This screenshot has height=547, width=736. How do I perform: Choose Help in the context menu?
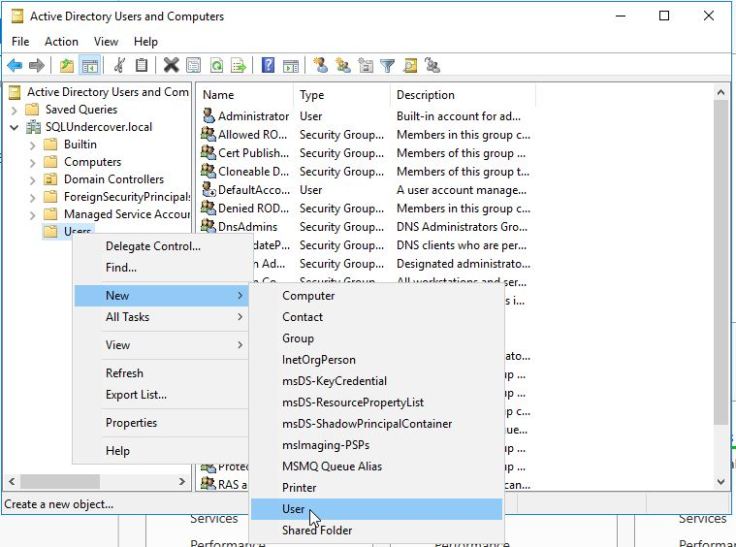161,451
